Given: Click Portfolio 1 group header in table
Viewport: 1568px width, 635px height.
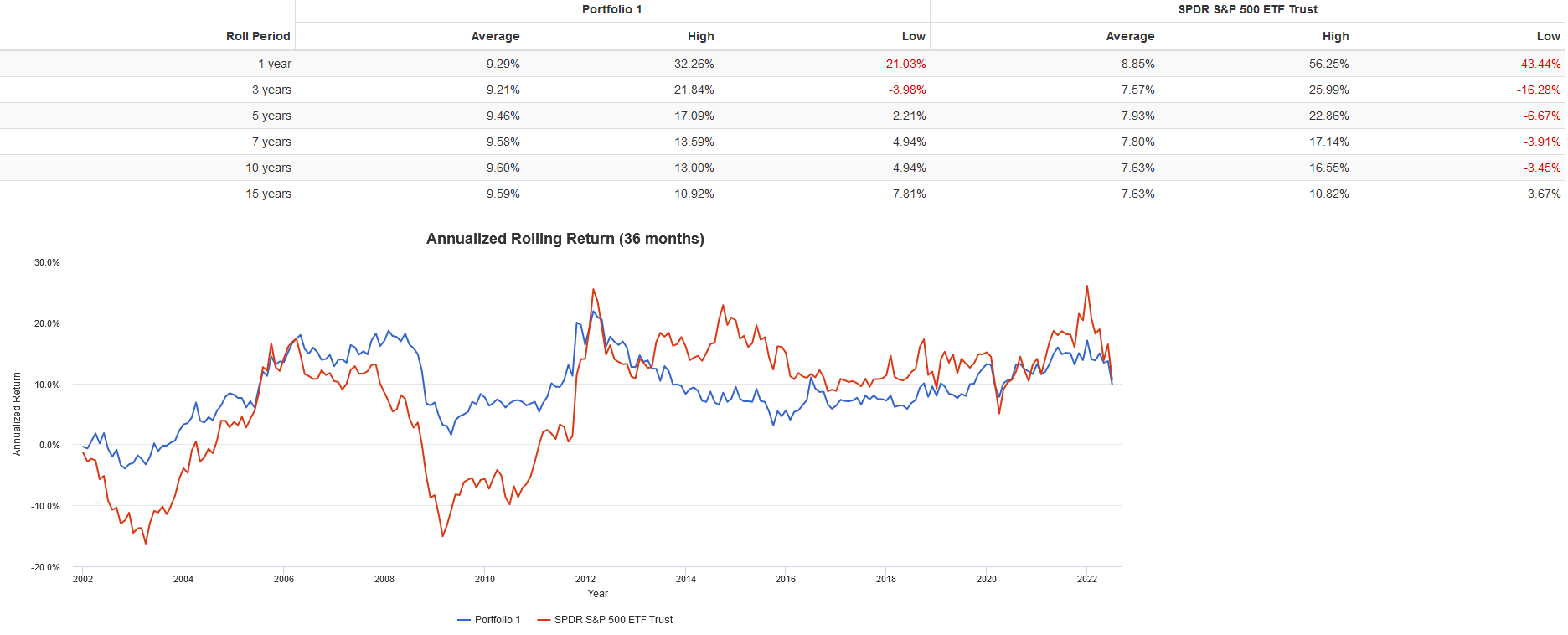Looking at the screenshot, I should (x=611, y=10).
